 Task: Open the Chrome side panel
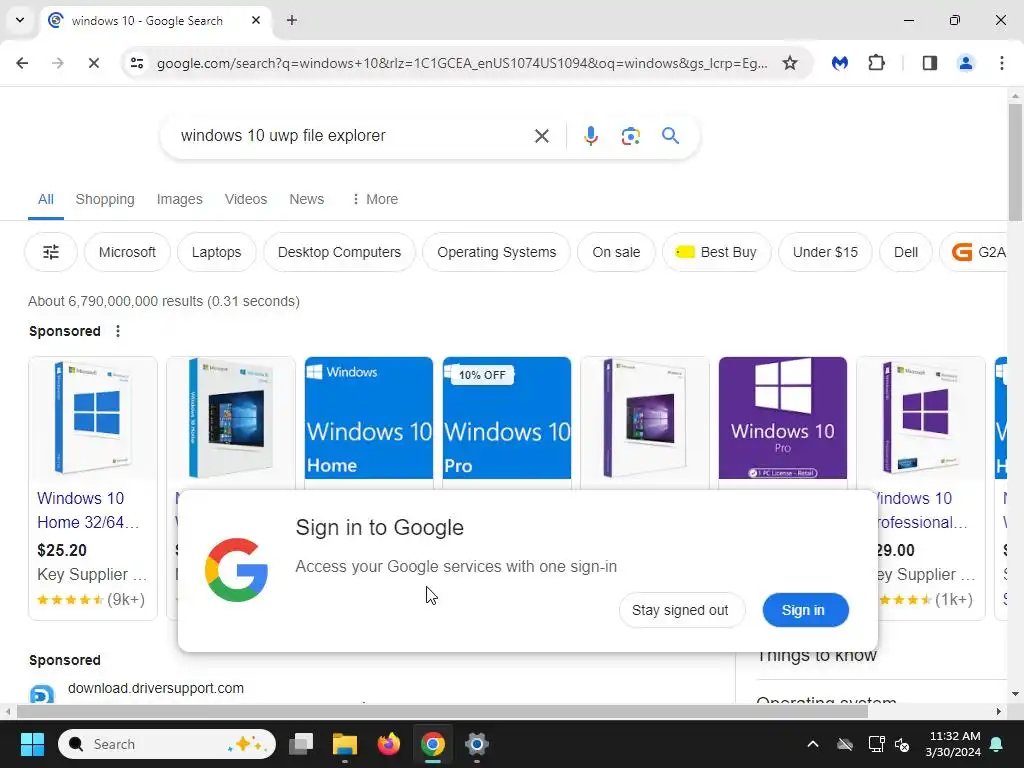[930, 63]
